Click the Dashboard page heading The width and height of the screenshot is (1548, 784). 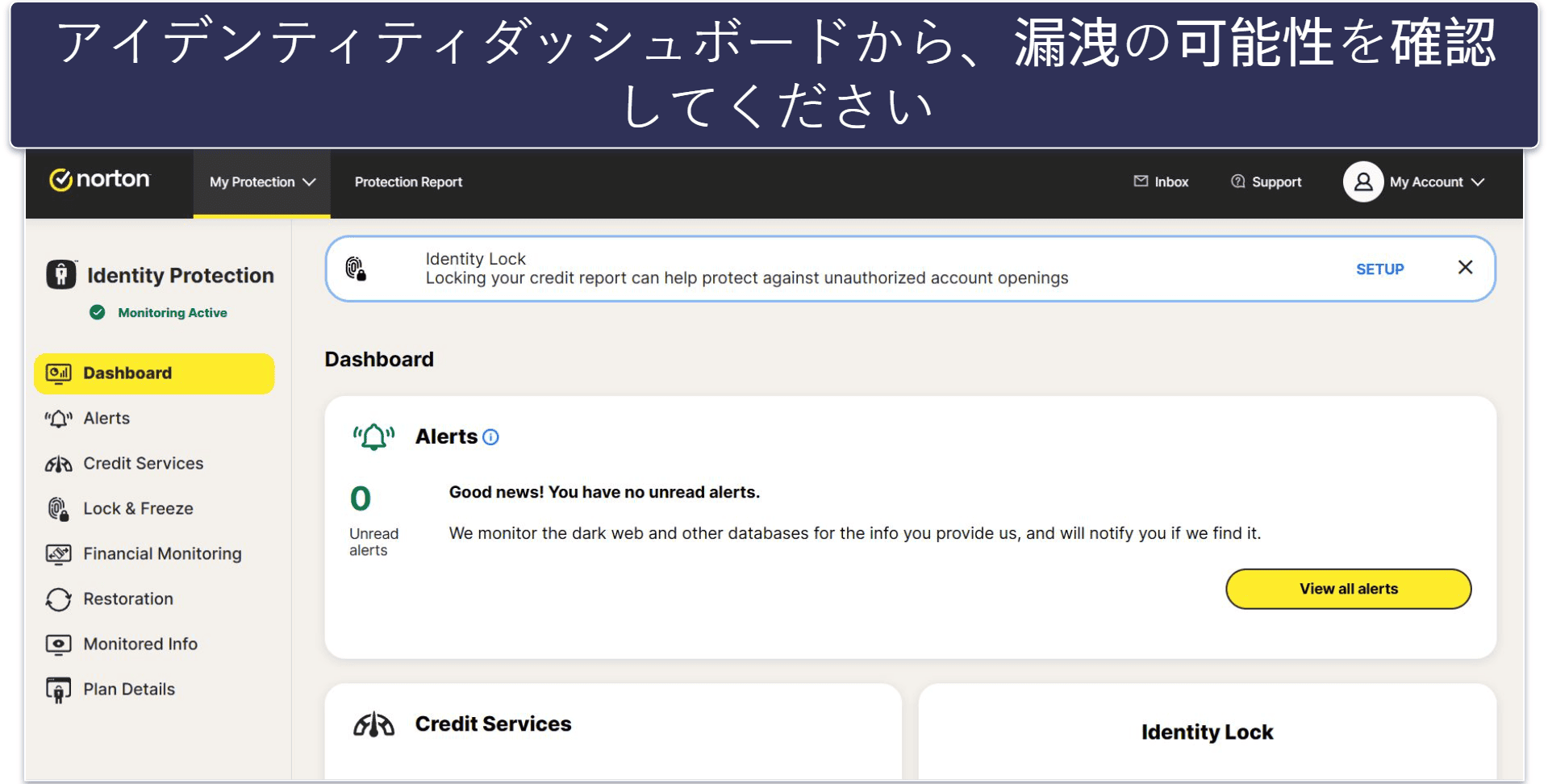pyautogui.click(x=379, y=360)
